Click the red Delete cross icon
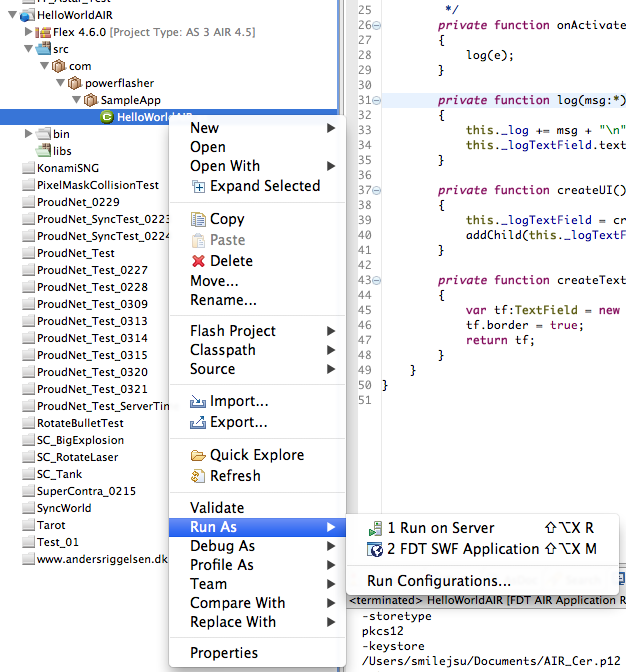This screenshot has width=626, height=672. tap(198, 261)
